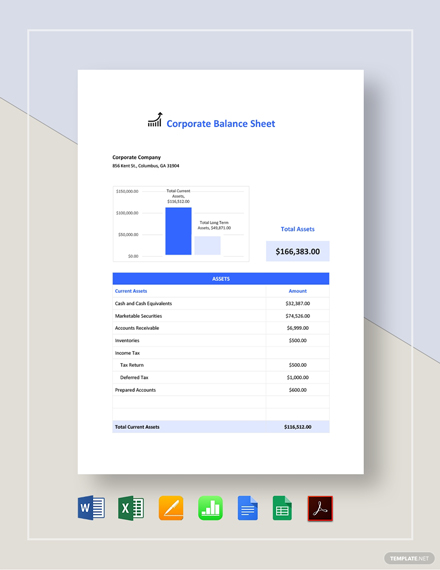
Task: Open the Google Docs format icon
Action: [248, 508]
